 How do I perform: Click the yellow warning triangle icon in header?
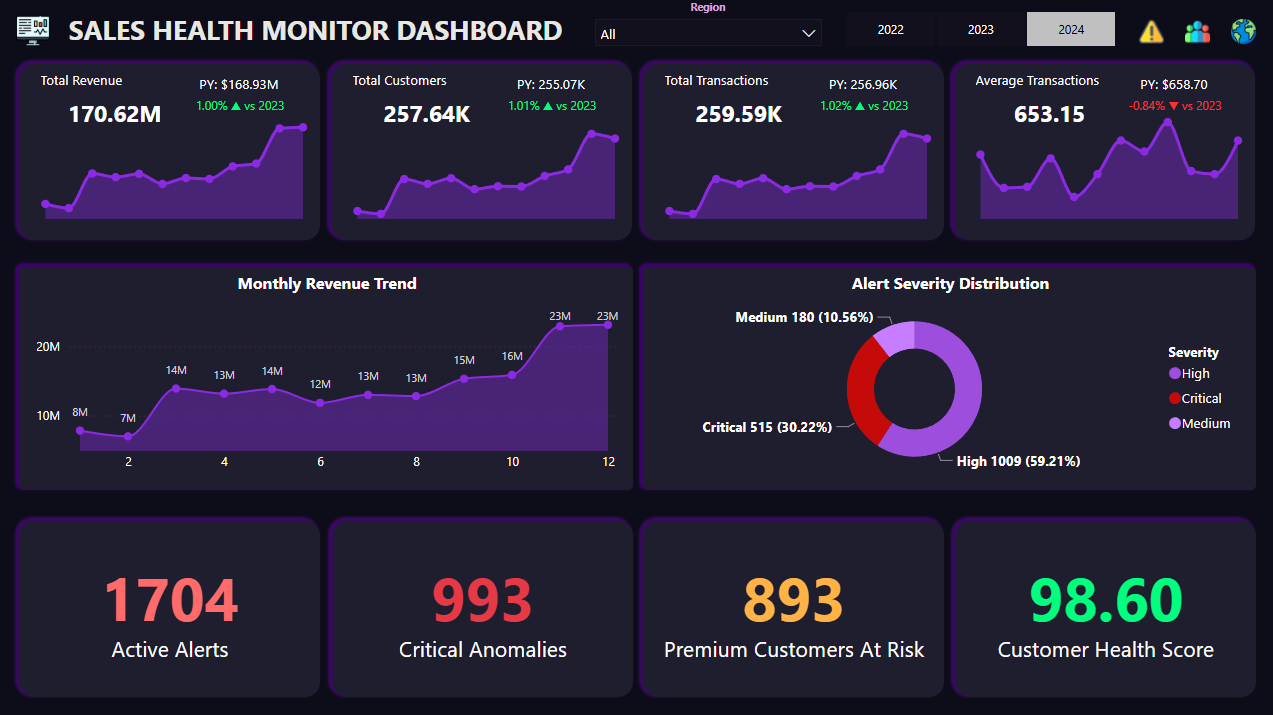click(x=1150, y=30)
